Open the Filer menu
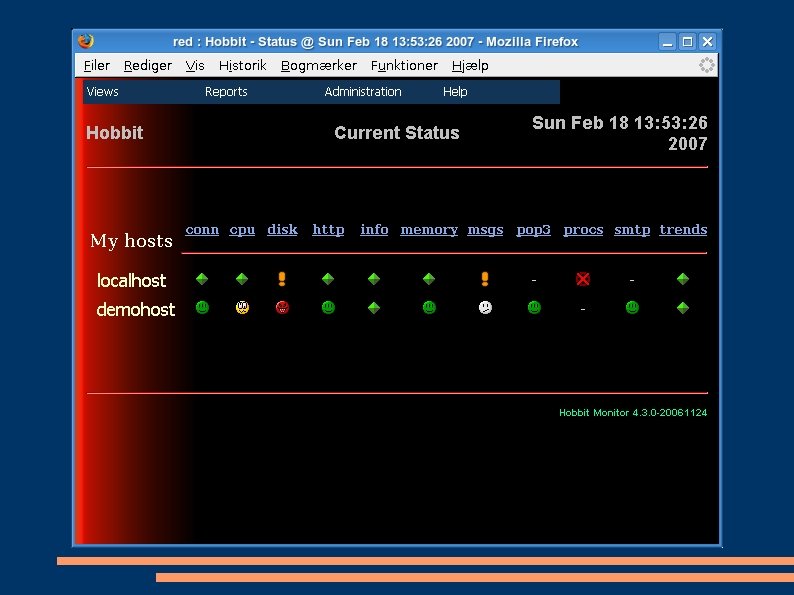The image size is (794, 595). [x=97, y=66]
